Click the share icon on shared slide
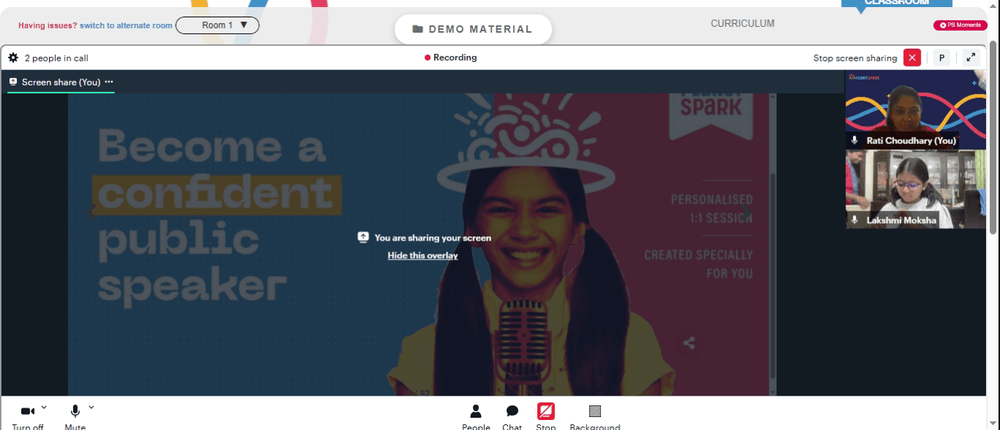Image resolution: width=1000 pixels, height=430 pixels. 689,343
